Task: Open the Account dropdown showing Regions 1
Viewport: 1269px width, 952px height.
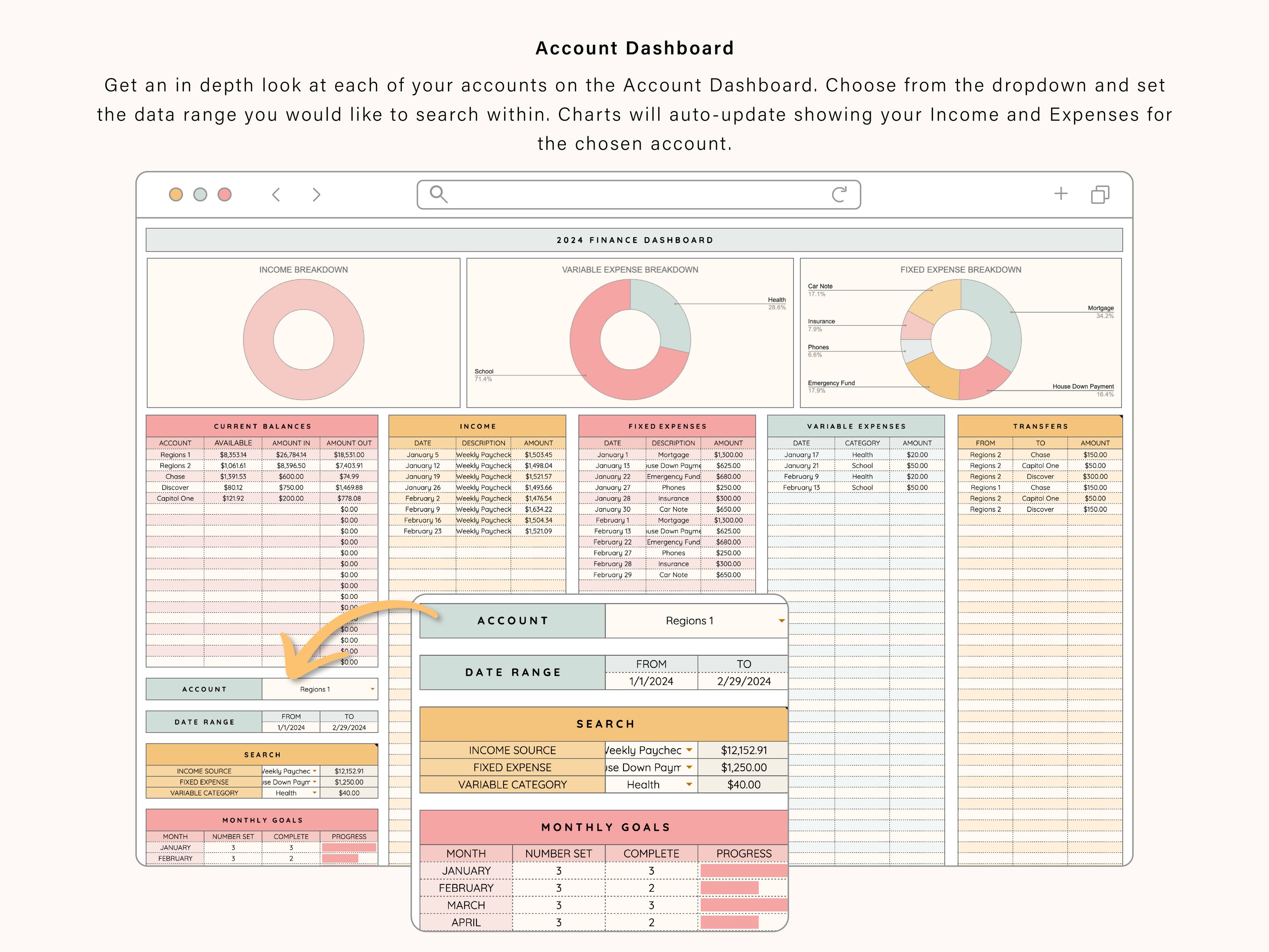Action: tap(781, 620)
